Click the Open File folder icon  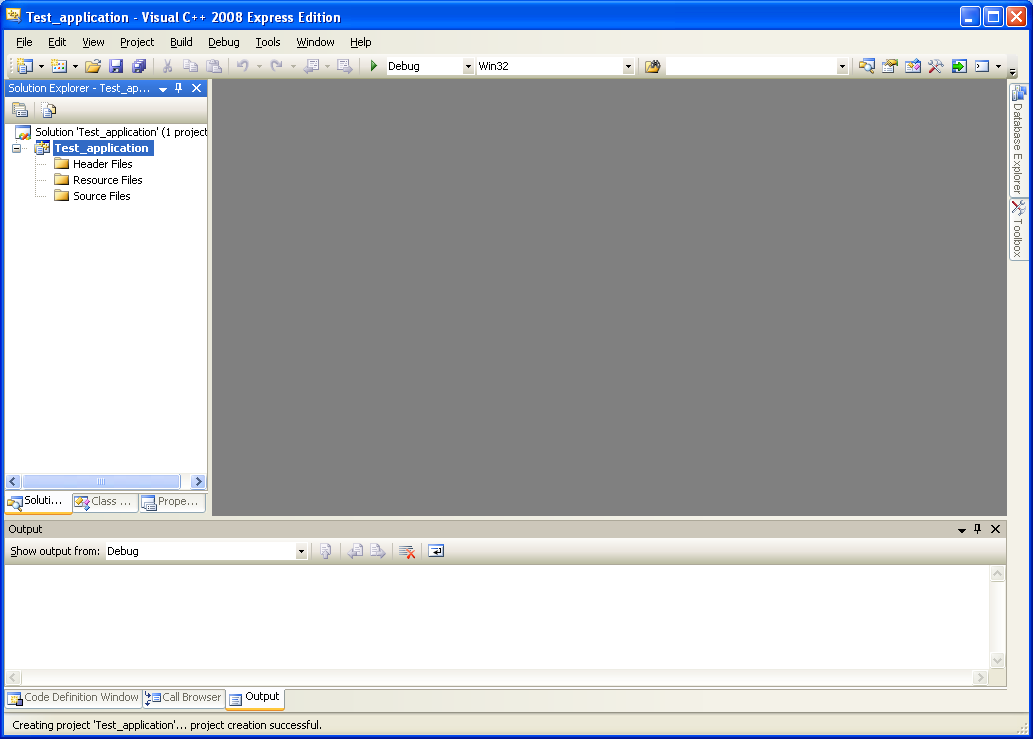[93, 66]
